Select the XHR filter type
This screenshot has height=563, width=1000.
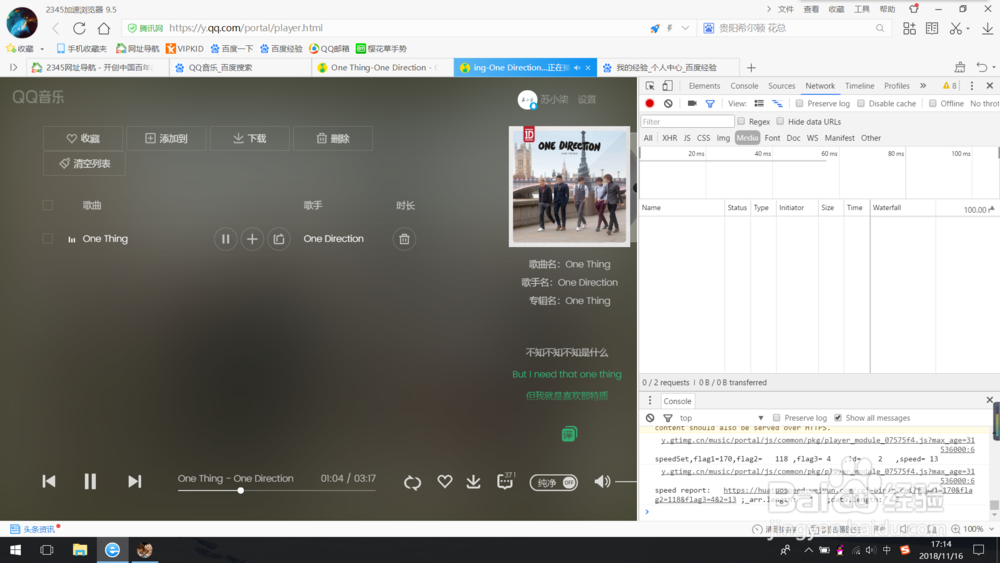(669, 138)
